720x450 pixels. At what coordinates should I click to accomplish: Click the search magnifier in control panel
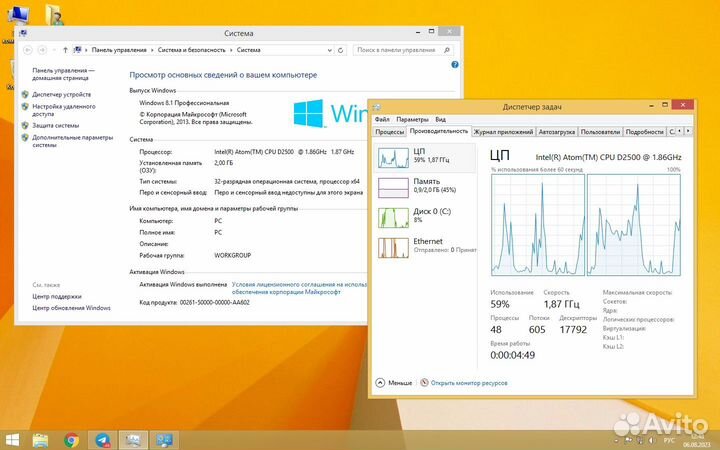[x=447, y=50]
